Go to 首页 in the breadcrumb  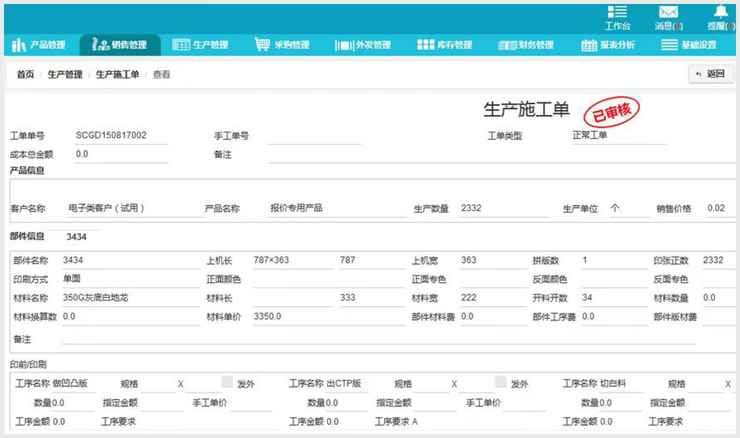coord(25,75)
